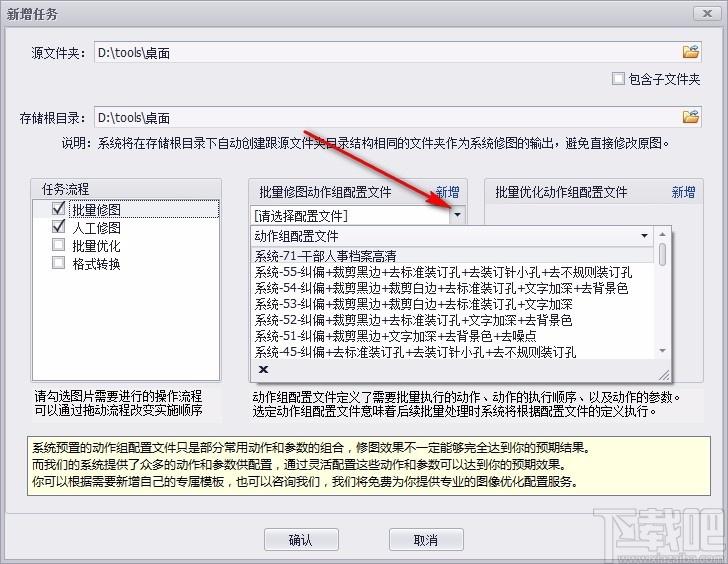The height and width of the screenshot is (564, 728).
Task: Select the 批量修图 row label in task flow
Action: [97, 210]
